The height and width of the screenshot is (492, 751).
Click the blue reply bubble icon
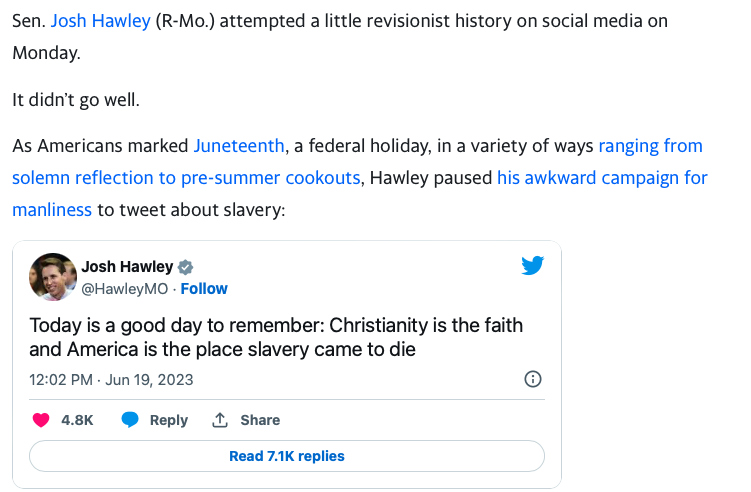[130, 420]
